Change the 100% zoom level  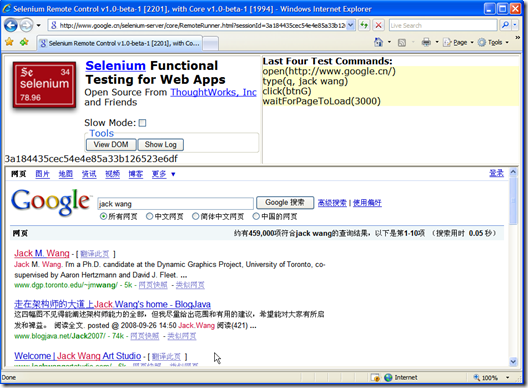486,378
